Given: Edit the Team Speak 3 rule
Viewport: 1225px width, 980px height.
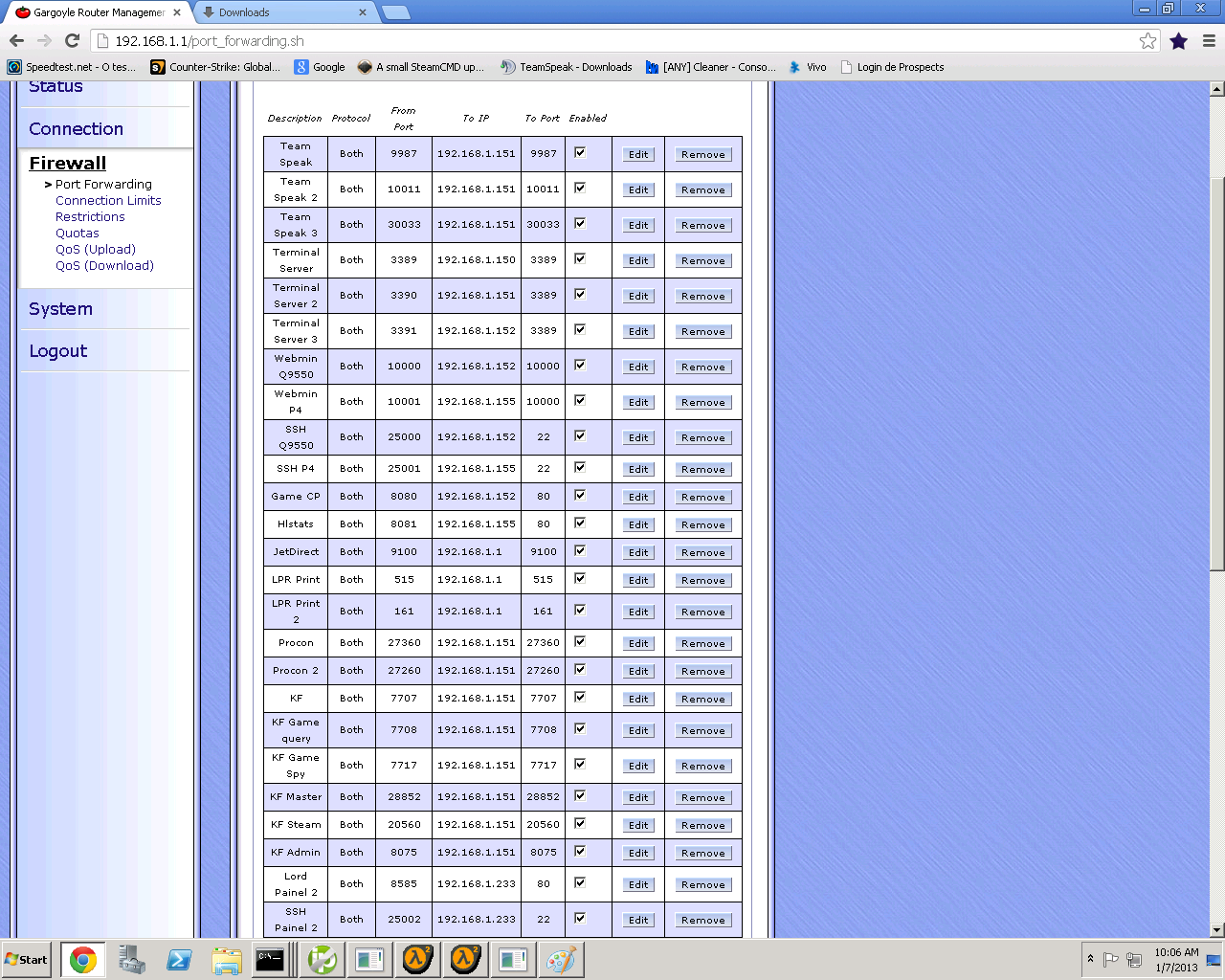Looking at the screenshot, I should point(638,225).
